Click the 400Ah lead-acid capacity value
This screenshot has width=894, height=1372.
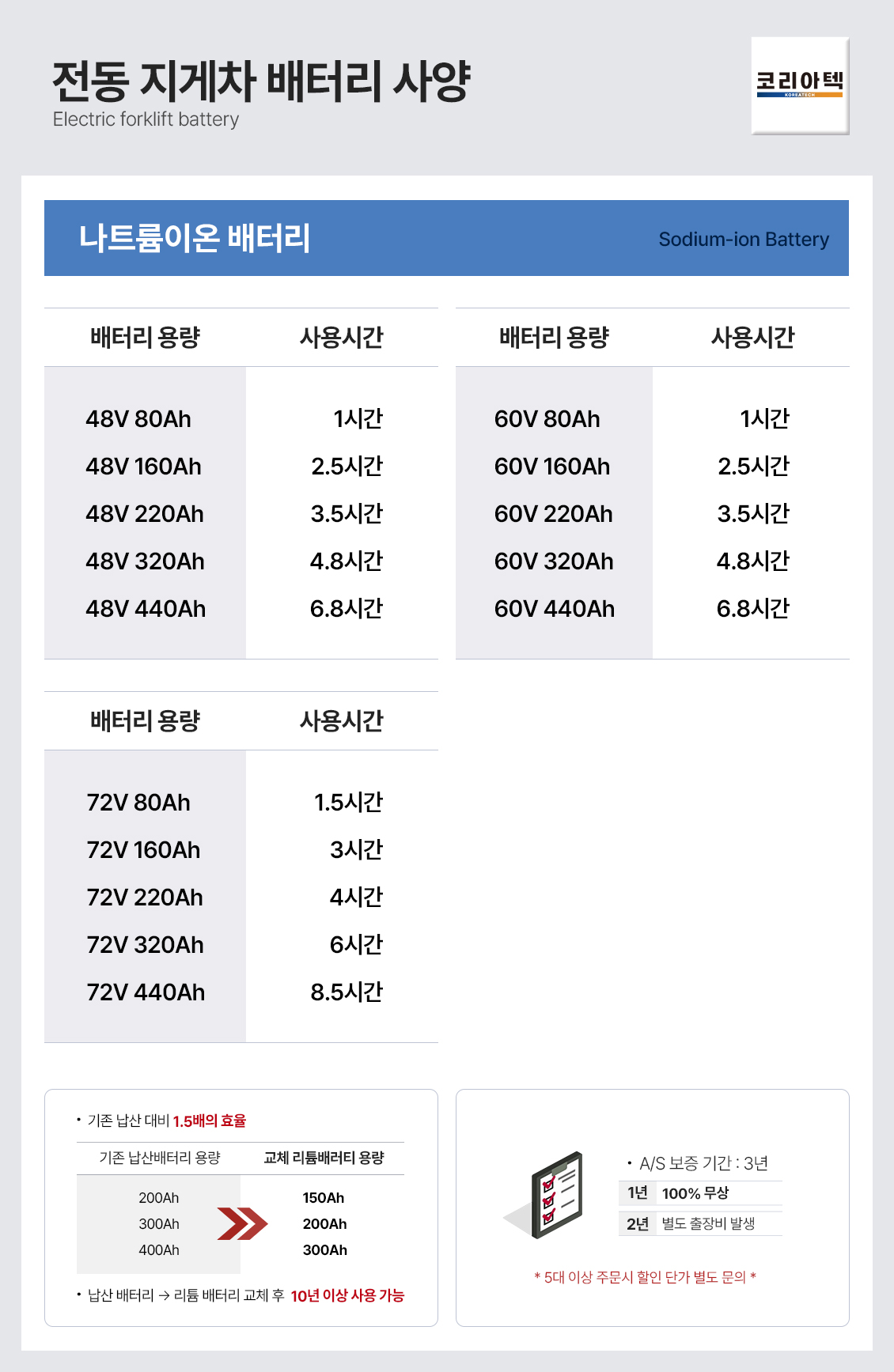click(x=159, y=1250)
